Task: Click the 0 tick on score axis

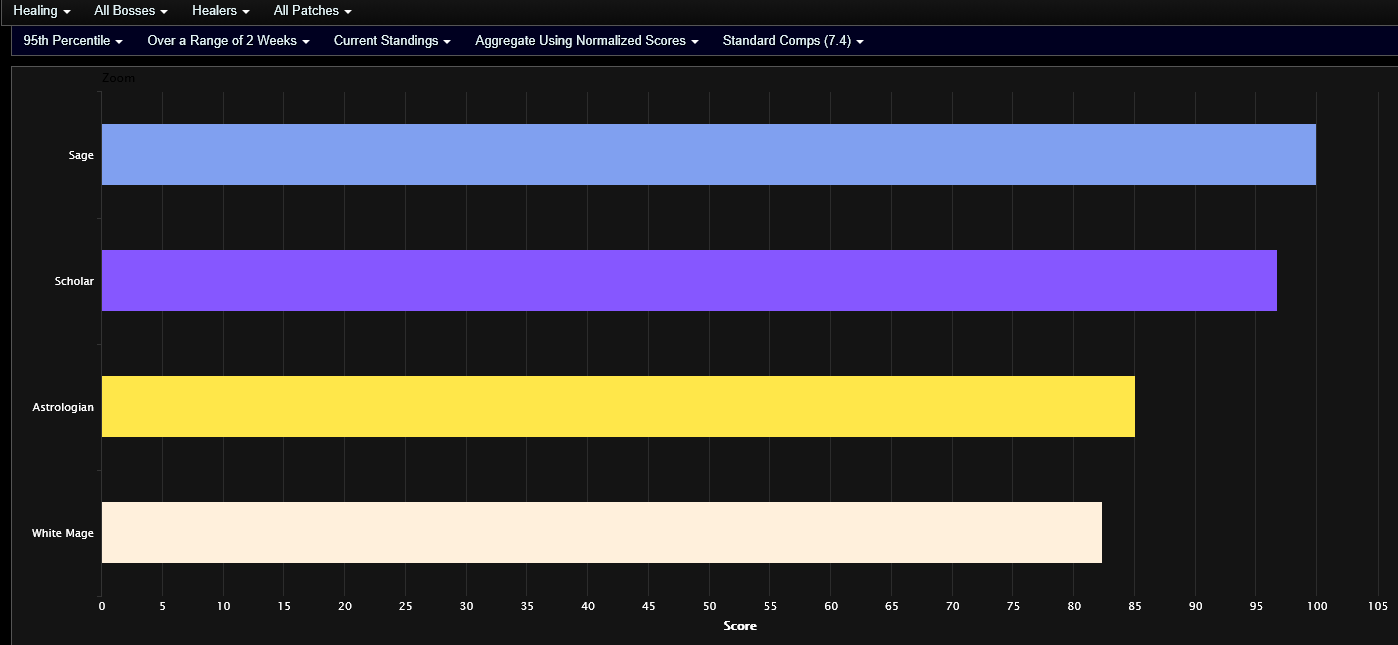Action: pos(101,606)
